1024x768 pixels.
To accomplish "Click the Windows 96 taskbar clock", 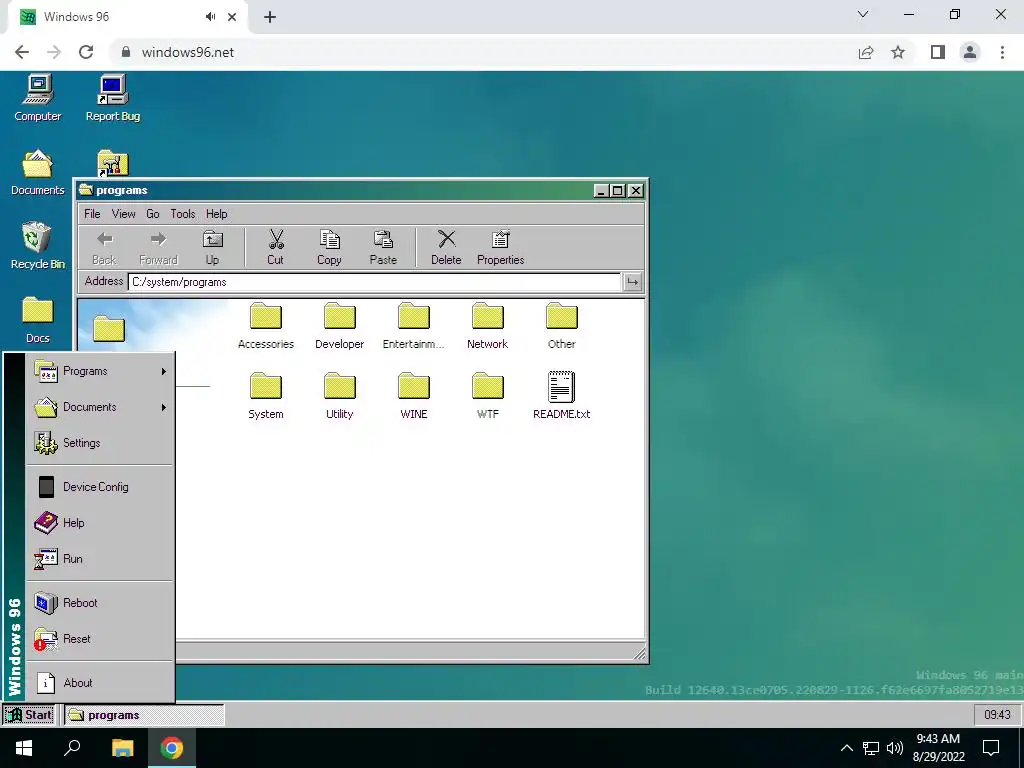I will point(997,715).
